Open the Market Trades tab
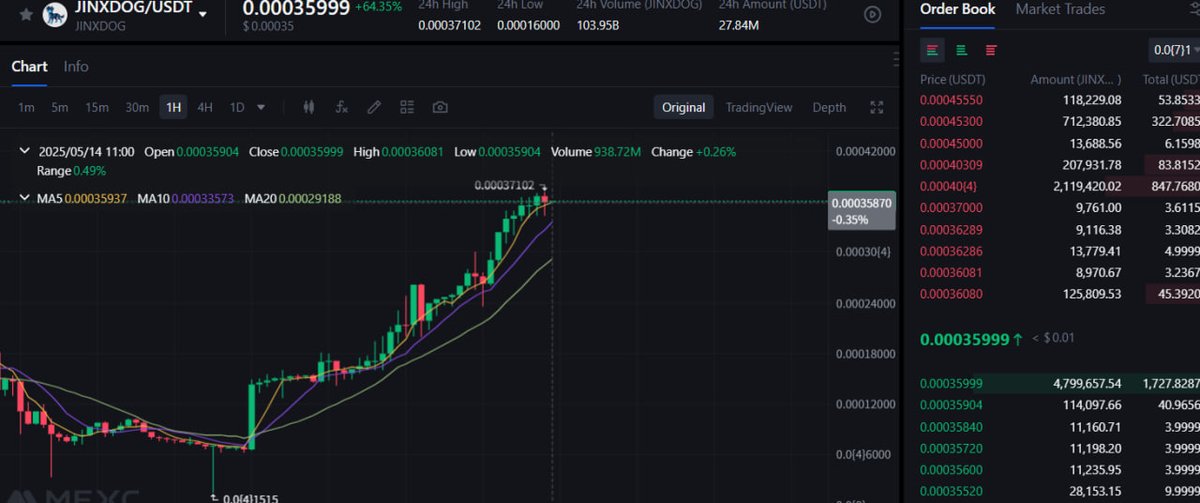 [1060, 10]
